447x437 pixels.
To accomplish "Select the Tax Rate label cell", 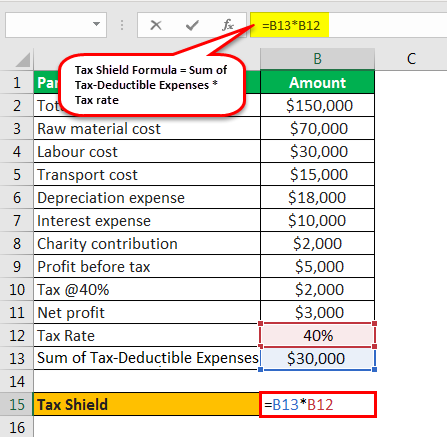I will point(147,335).
